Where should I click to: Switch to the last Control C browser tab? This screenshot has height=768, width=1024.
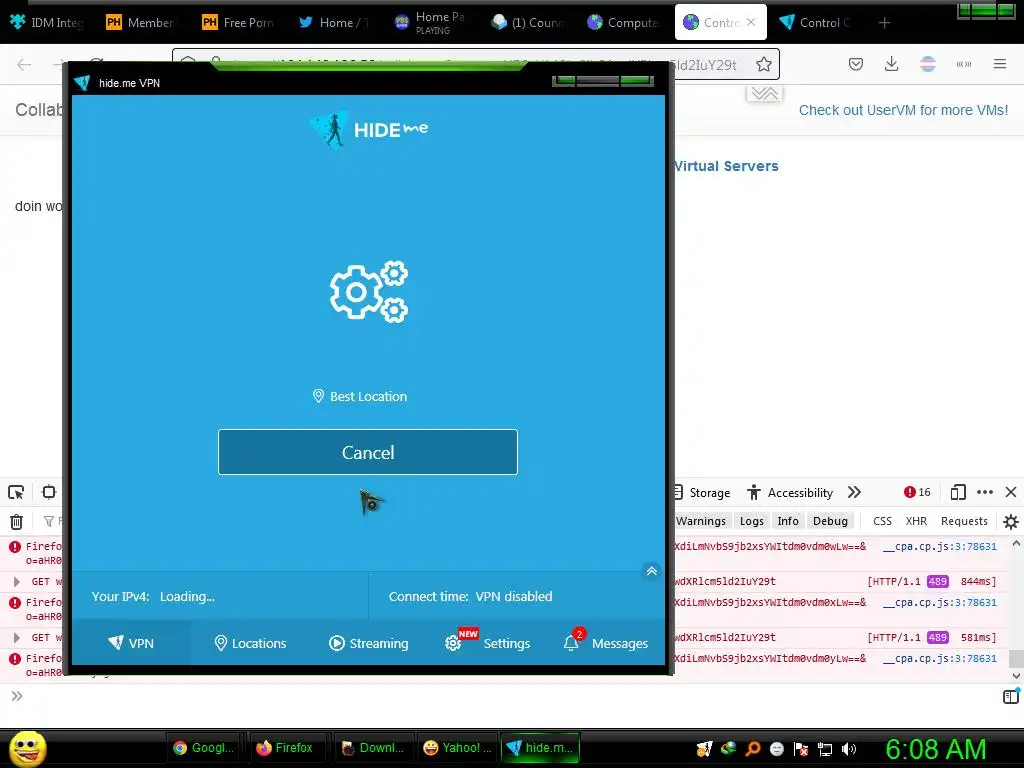(816, 22)
